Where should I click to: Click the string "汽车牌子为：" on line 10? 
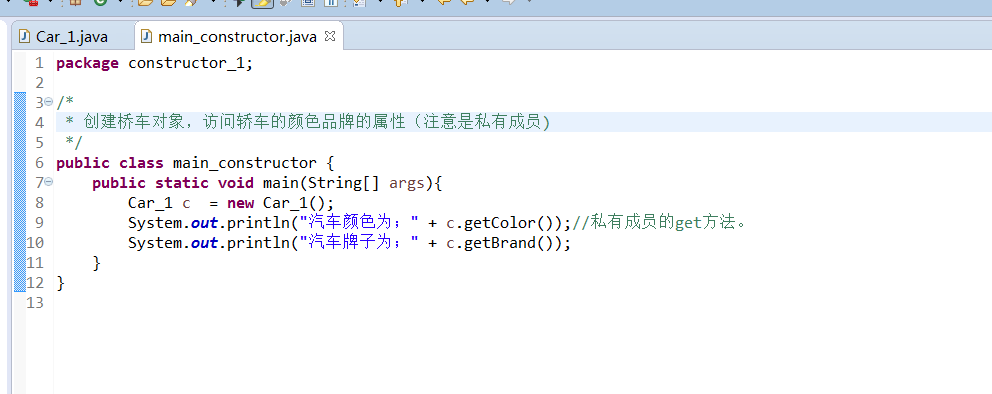click(x=359, y=243)
